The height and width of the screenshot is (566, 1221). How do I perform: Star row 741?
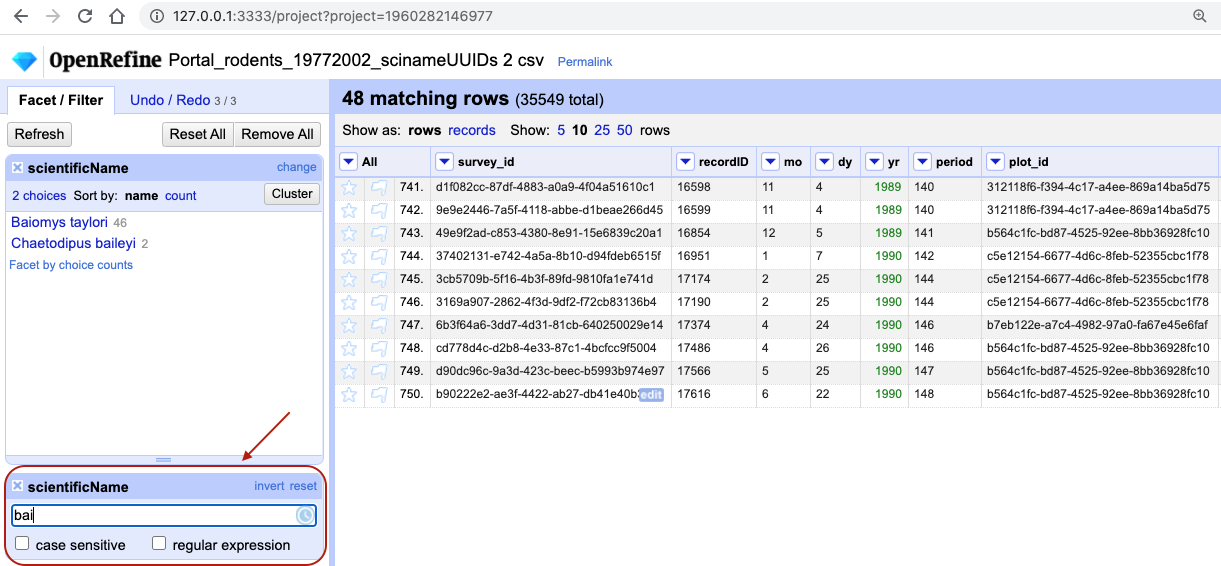(349, 187)
